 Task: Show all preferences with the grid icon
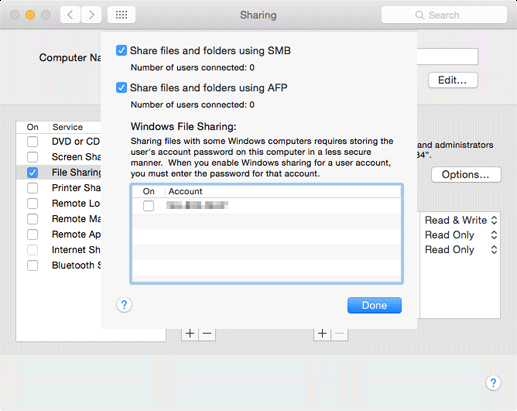point(121,15)
